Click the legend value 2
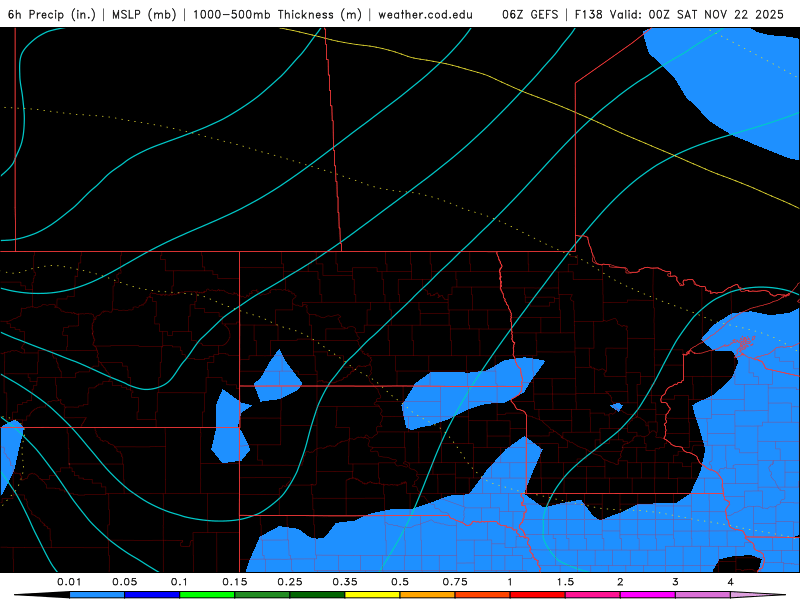Image resolution: width=800 pixels, height=600 pixels. click(620, 582)
